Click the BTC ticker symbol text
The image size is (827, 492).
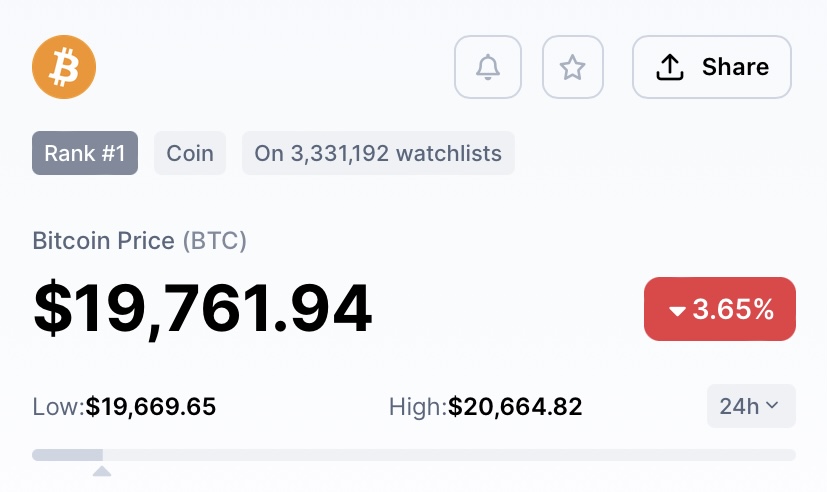[x=215, y=241]
